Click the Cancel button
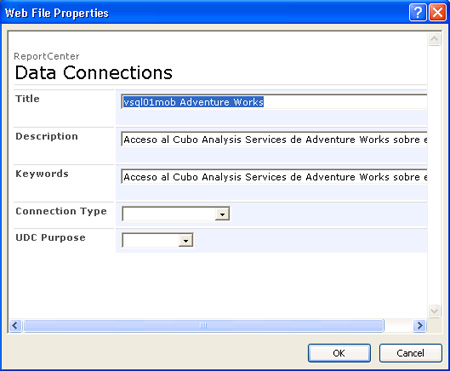Image resolution: width=450 pixels, height=371 pixels. pos(410,353)
